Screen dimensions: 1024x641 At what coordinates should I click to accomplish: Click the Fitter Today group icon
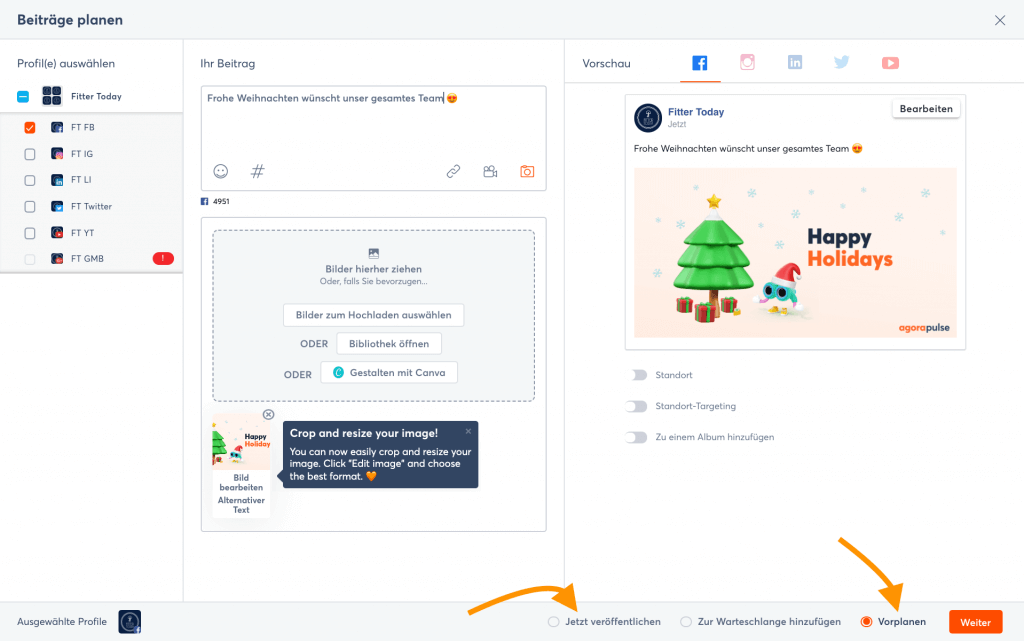(x=52, y=96)
